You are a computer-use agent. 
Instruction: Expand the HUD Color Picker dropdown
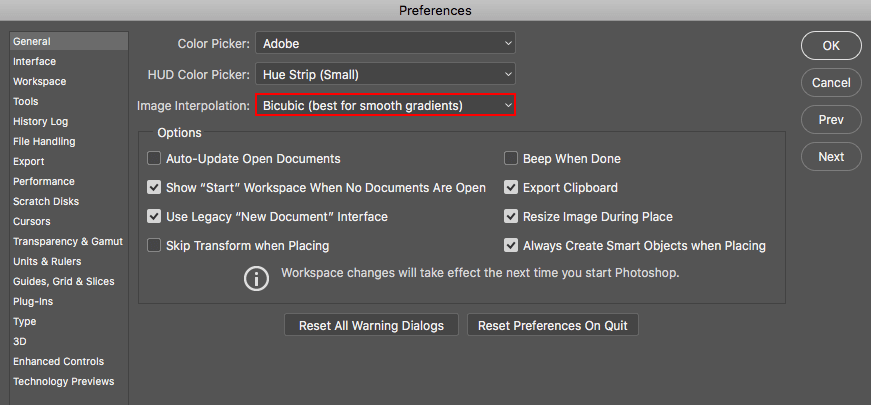[x=385, y=74]
